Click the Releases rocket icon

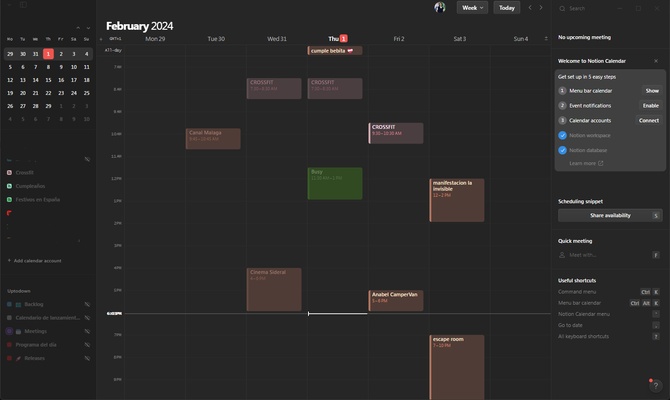(x=18, y=359)
